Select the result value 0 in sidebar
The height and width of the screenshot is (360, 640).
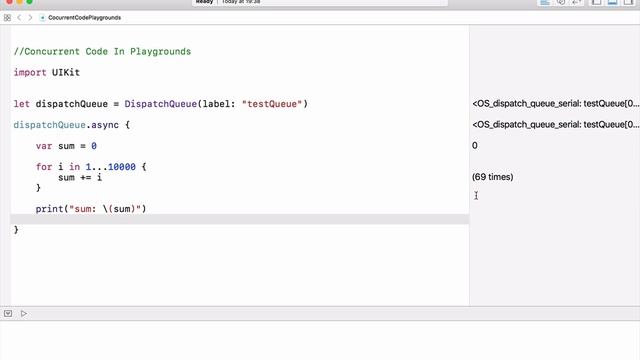click(x=475, y=145)
